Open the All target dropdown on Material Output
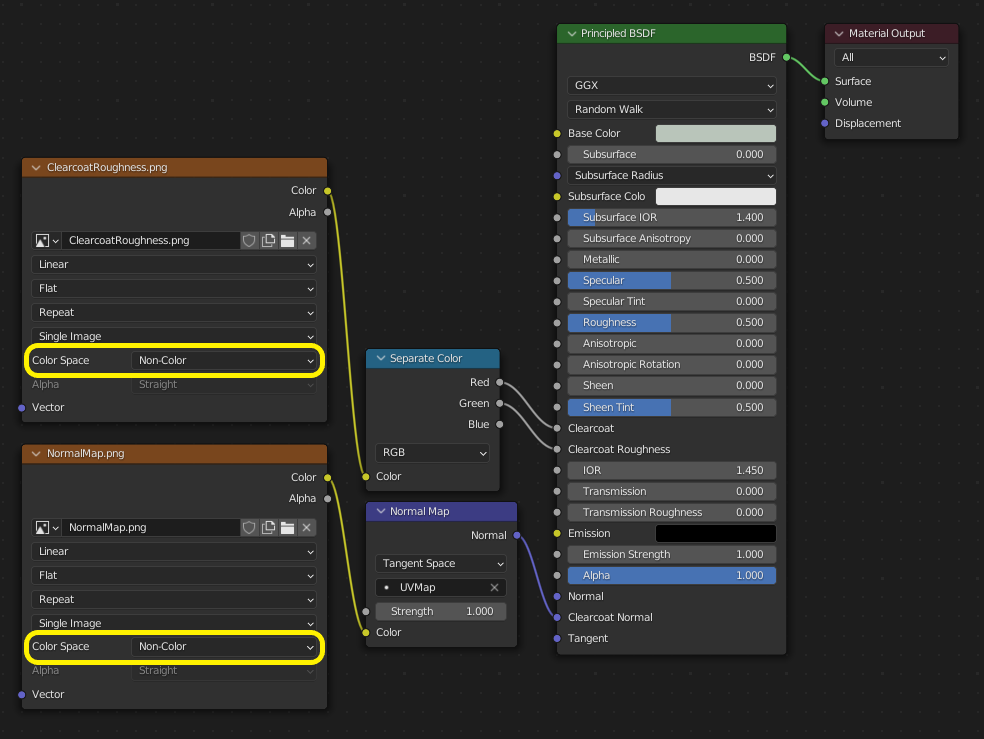The height and width of the screenshot is (739, 984). coord(890,57)
